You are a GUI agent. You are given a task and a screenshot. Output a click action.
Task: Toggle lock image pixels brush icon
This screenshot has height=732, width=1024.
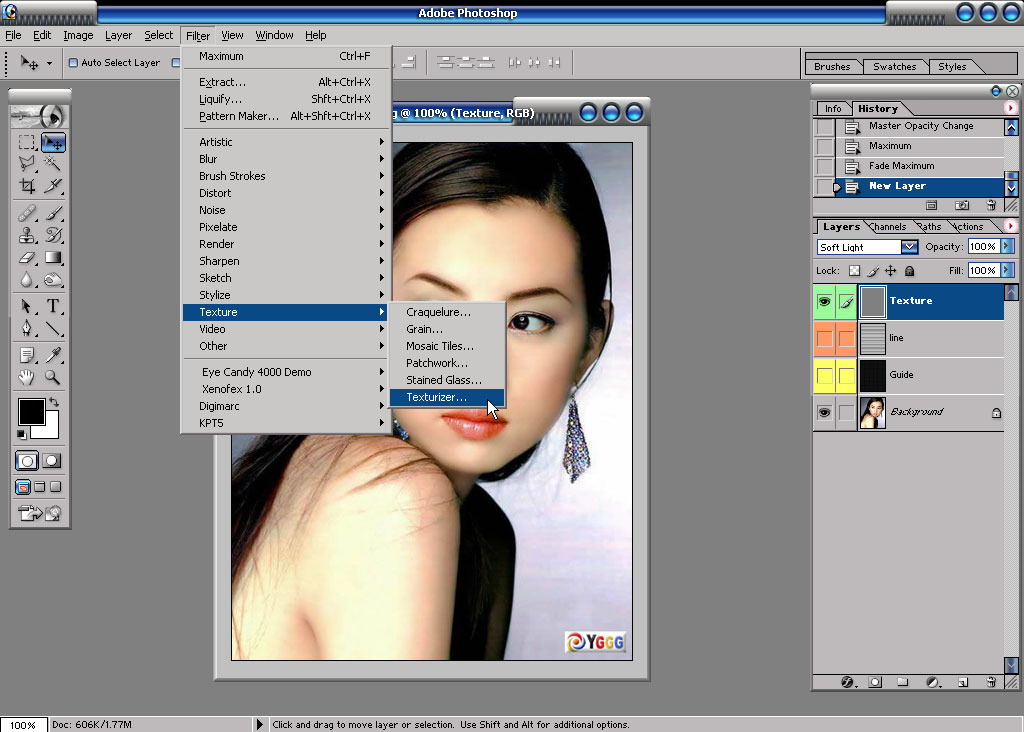point(873,270)
